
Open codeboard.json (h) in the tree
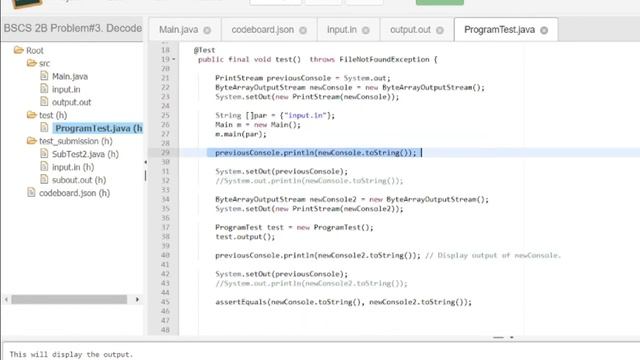click(74, 193)
